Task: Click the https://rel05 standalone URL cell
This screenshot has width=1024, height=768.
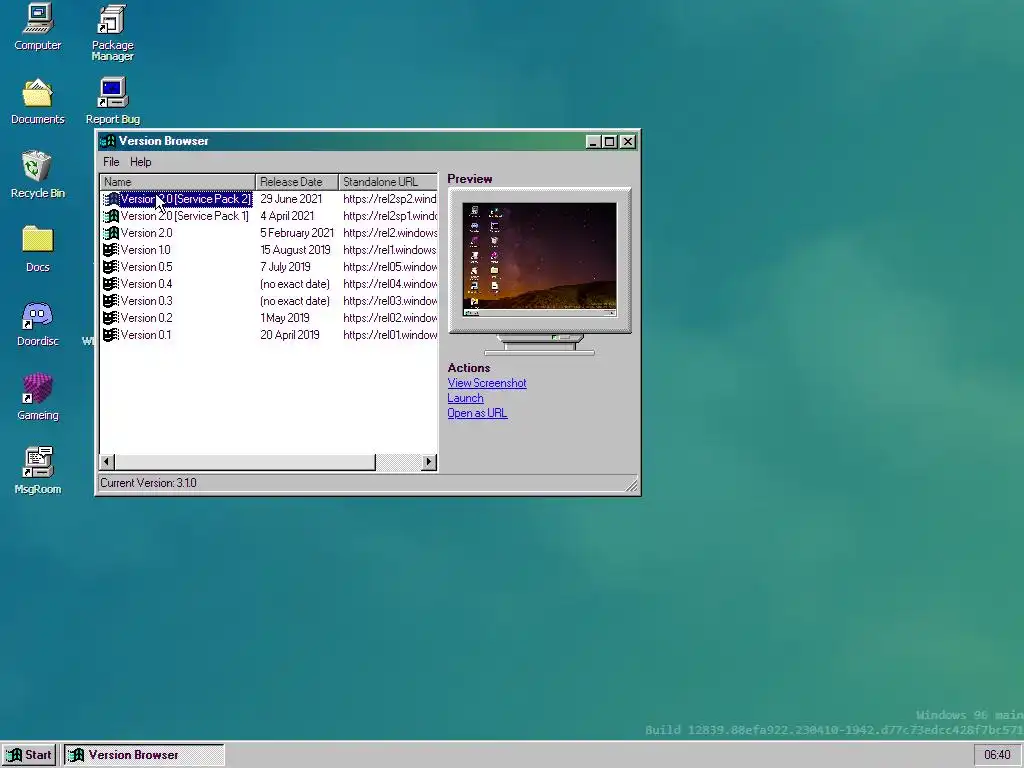Action: click(x=390, y=267)
